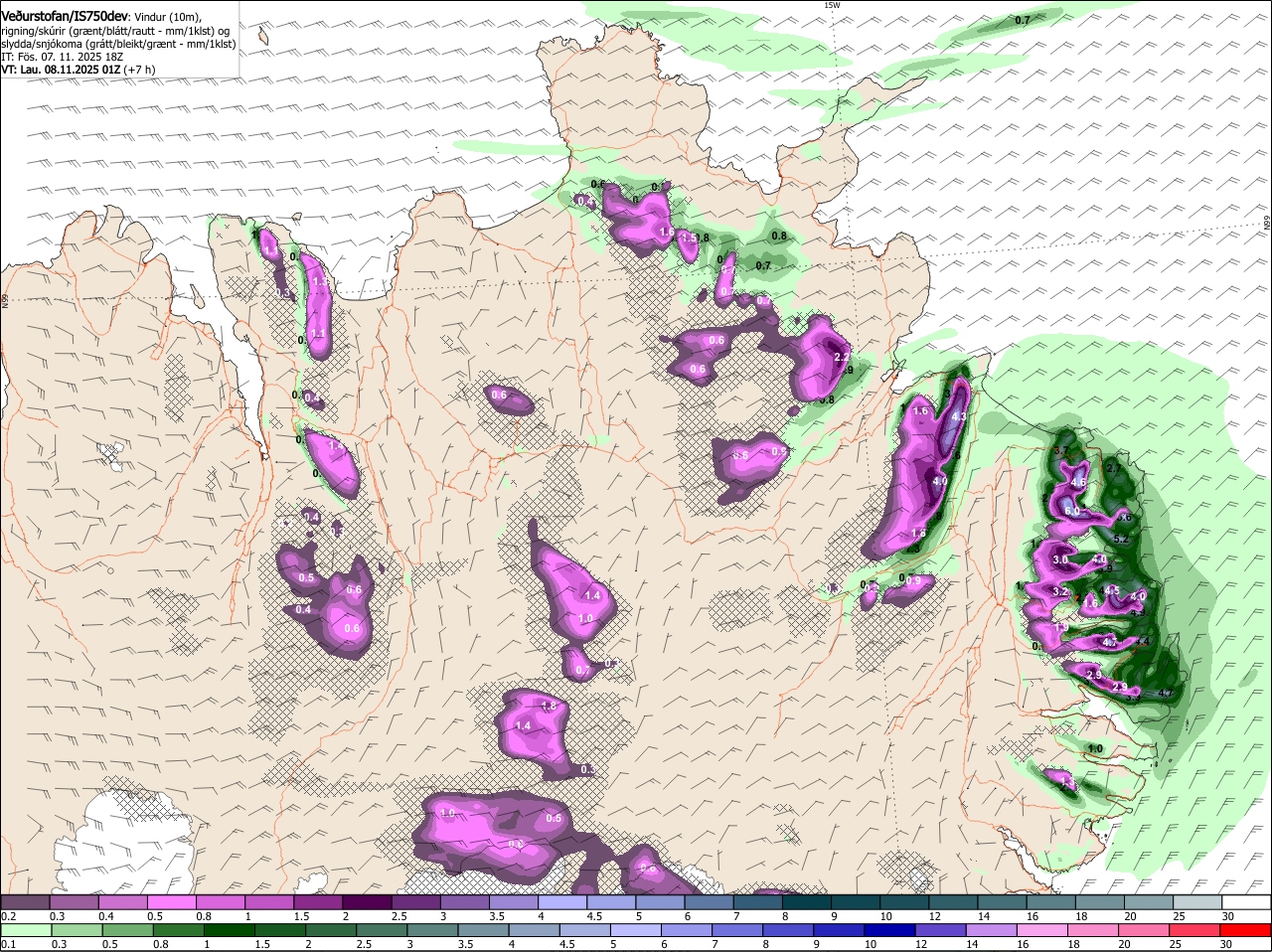Click the '15W' longitude label on the map
This screenshot has height=952, width=1272.
(832, 5)
